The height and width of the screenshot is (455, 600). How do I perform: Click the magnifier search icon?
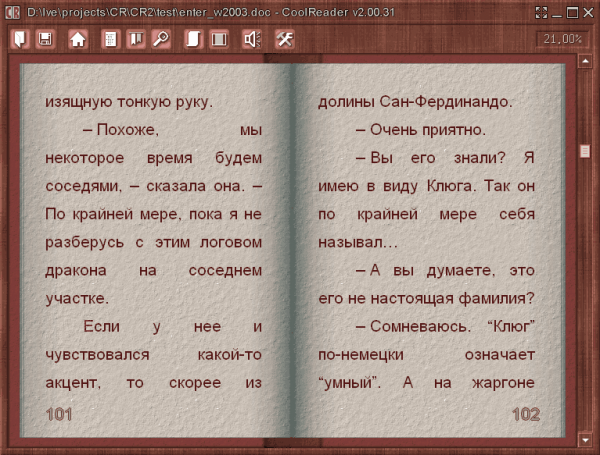(x=158, y=39)
